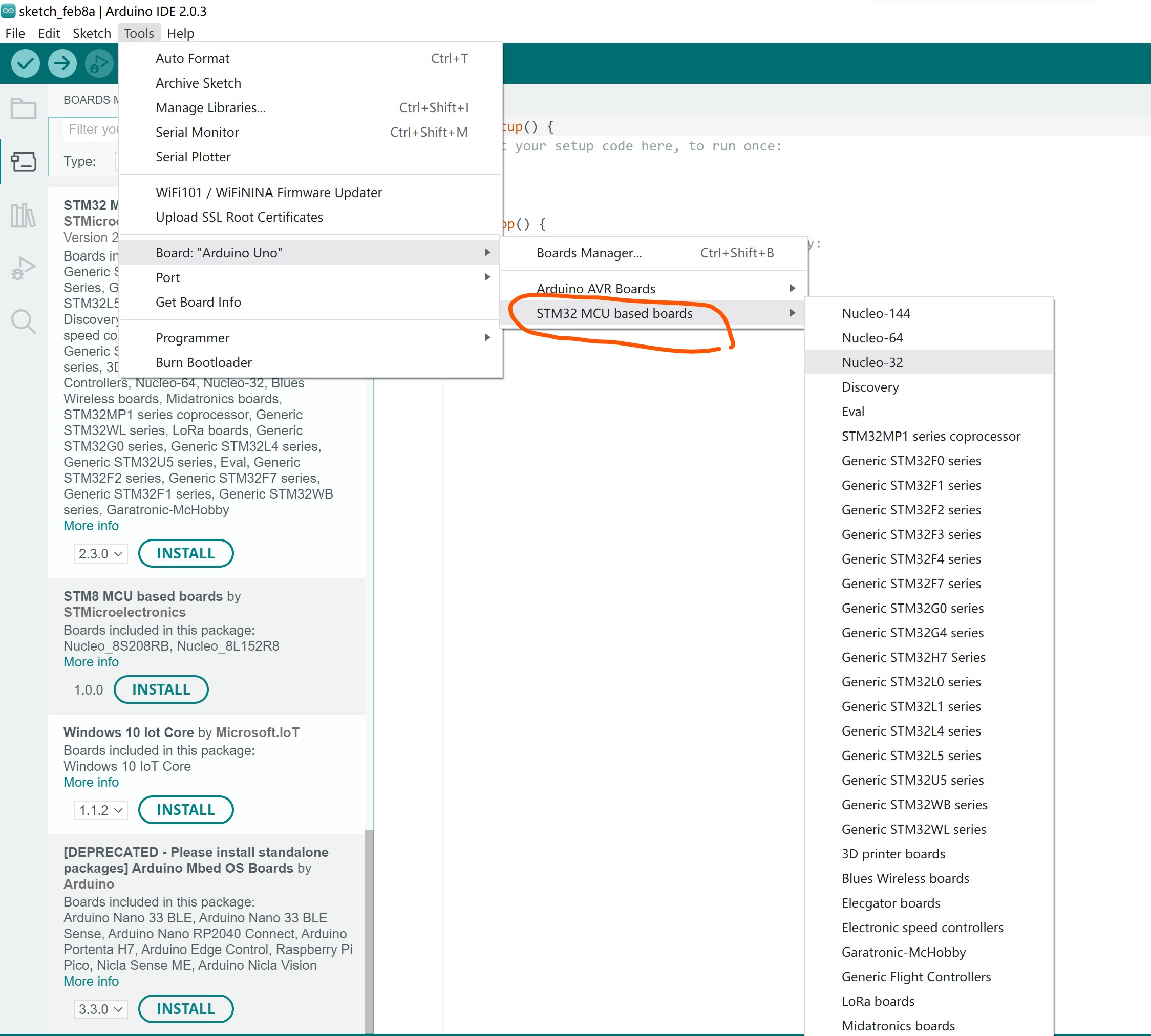Viewport: 1151px width, 1036px height.
Task: Select Electronic speed controllers entry
Action: (x=929, y=927)
